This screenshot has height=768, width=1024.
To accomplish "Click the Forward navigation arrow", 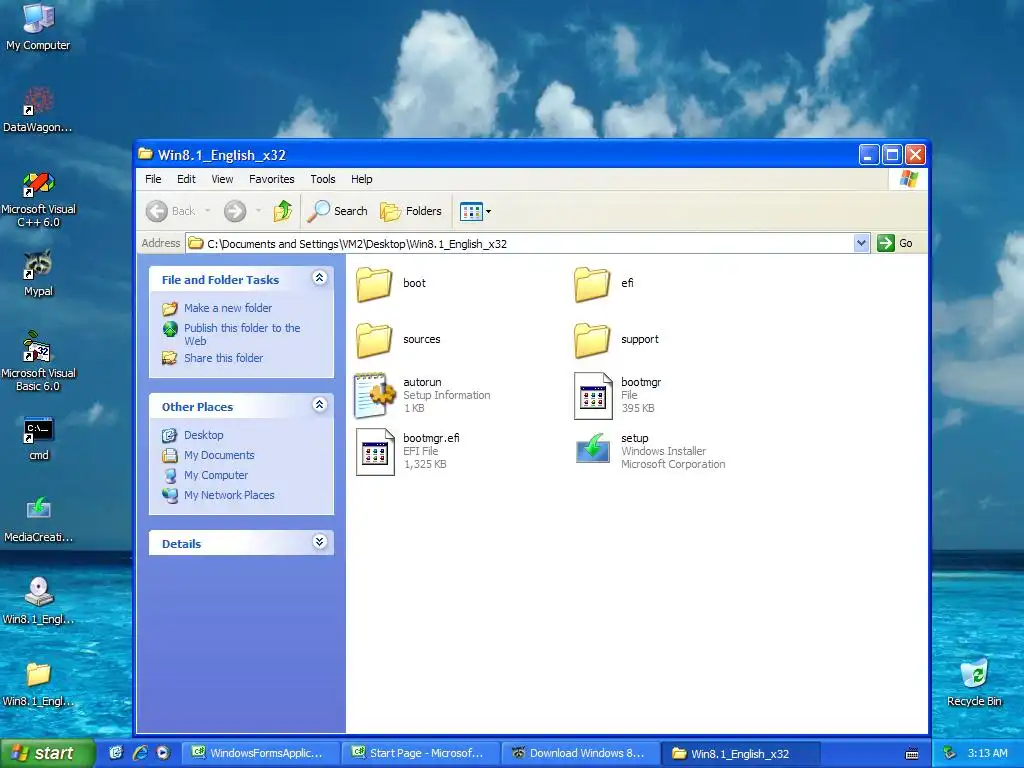I will tap(235, 211).
